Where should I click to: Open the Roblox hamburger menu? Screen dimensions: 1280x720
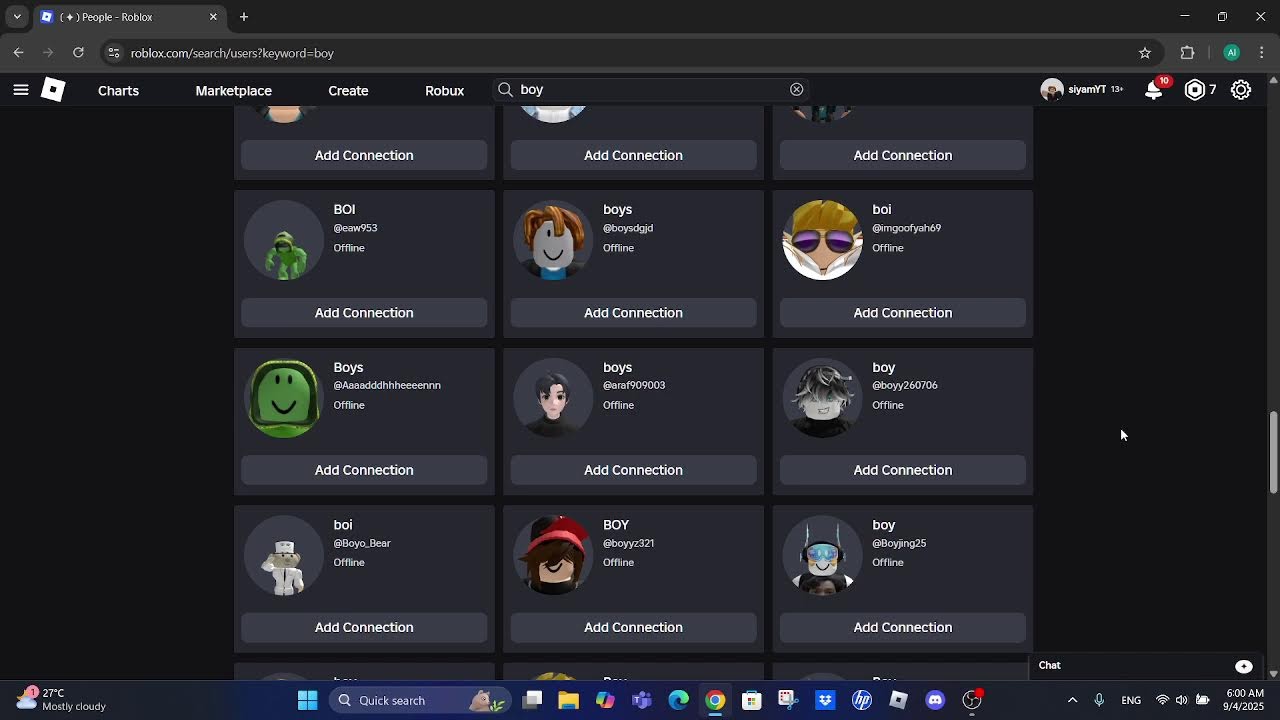20,90
